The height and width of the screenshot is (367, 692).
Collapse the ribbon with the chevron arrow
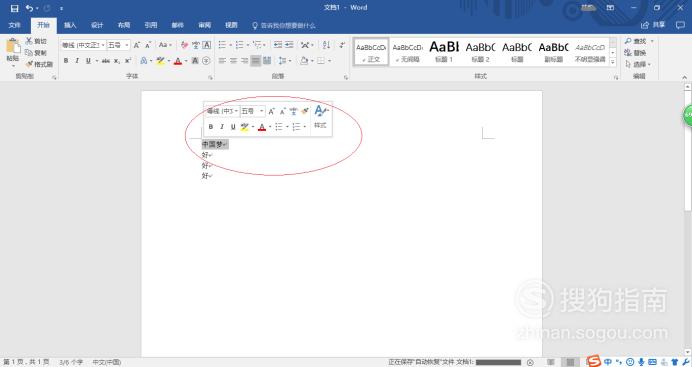(x=684, y=77)
